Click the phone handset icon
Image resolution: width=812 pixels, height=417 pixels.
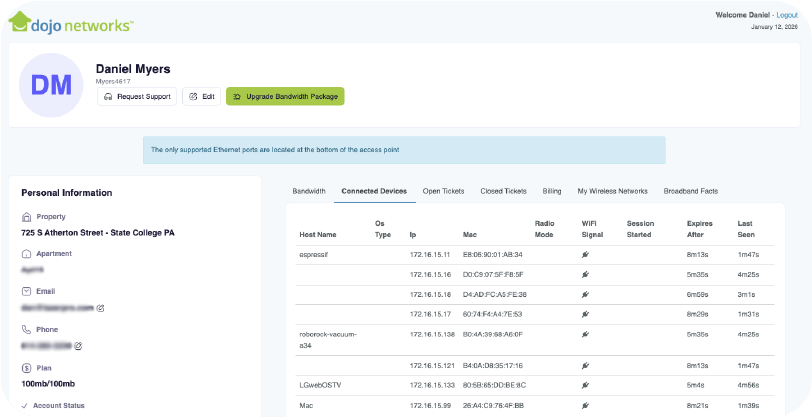tap(26, 329)
